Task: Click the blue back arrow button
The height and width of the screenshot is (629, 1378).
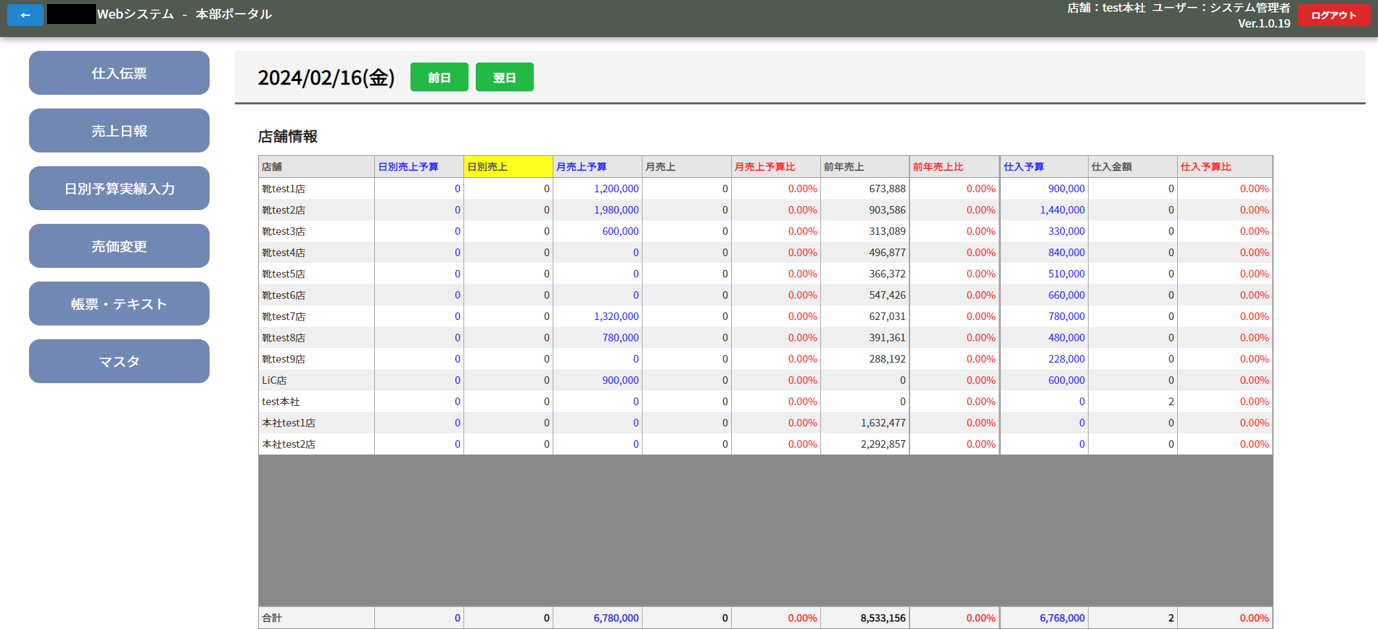Action: (25, 15)
